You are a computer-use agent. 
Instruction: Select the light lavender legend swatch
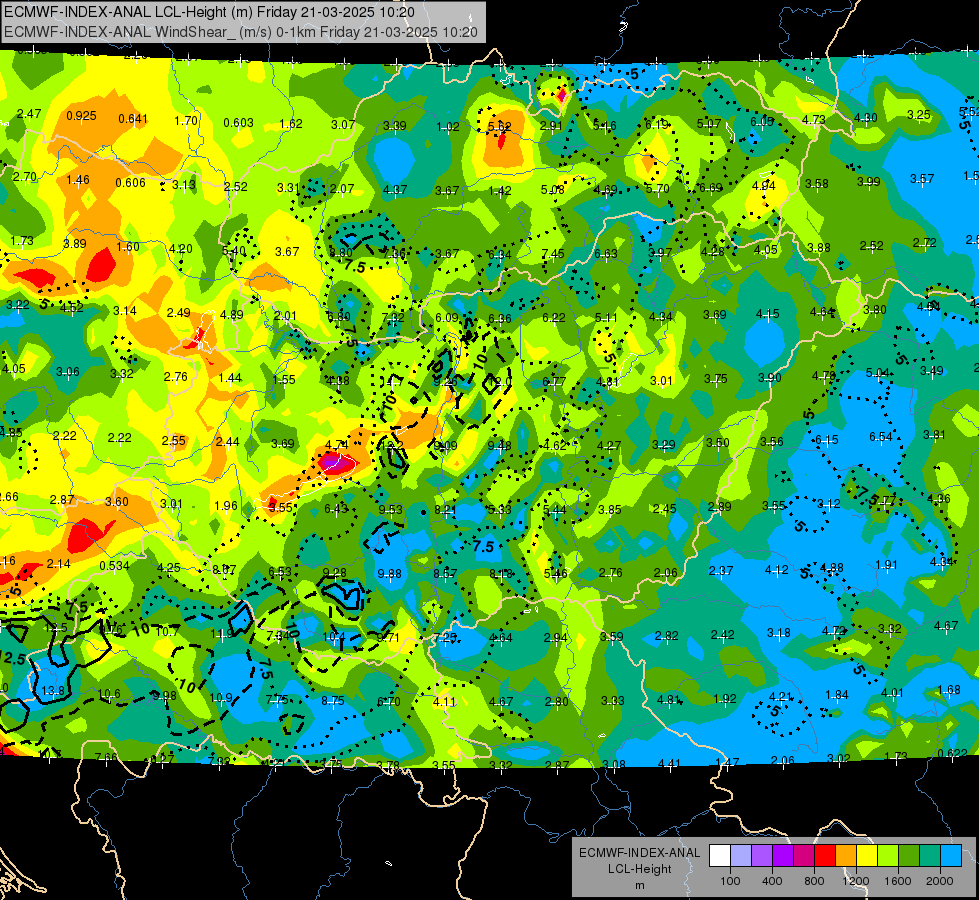pos(741,856)
